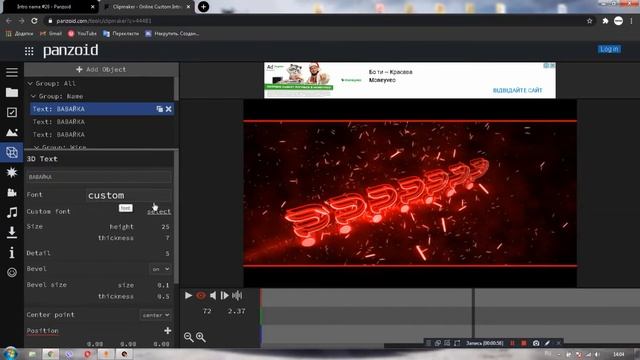Open the camera settings sidebar icon

click(12, 192)
